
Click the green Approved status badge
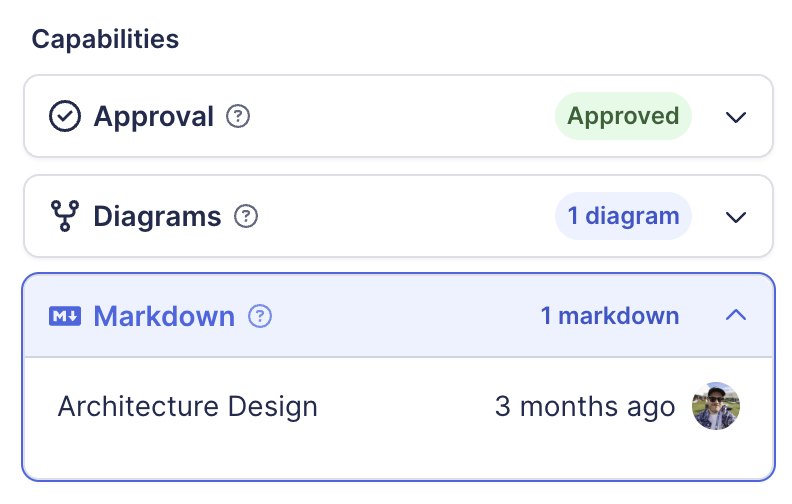pos(623,116)
